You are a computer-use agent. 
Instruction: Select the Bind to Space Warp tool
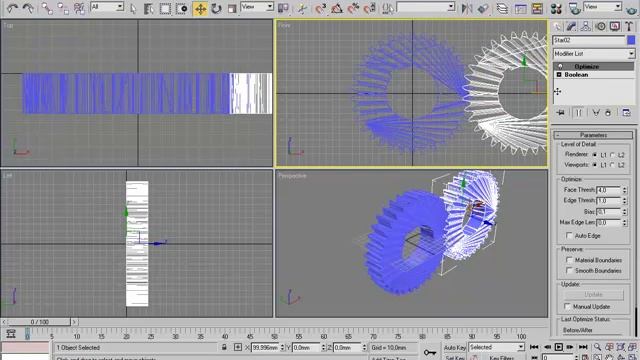point(79,8)
